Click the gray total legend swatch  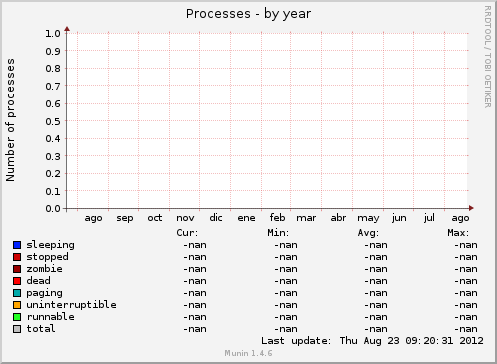17,329
